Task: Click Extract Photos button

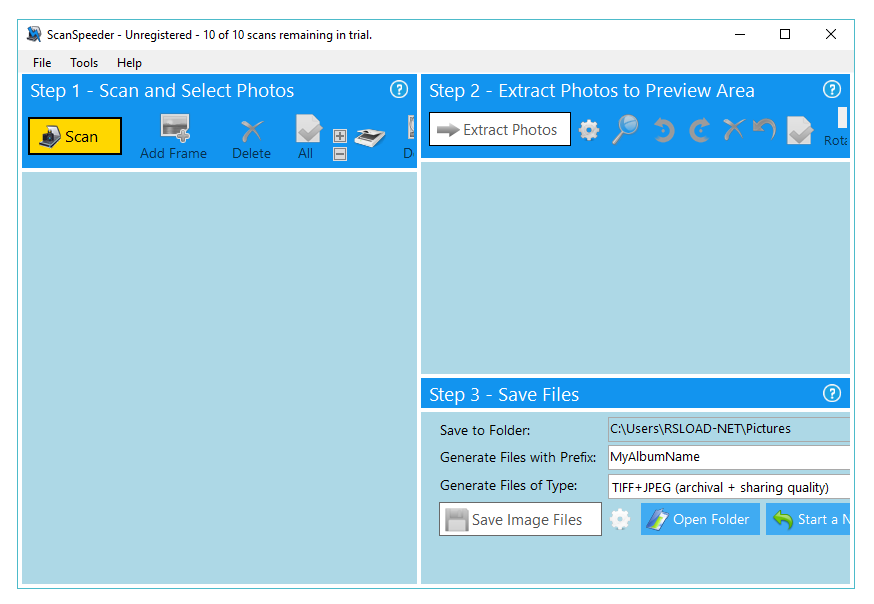Action: coord(500,129)
